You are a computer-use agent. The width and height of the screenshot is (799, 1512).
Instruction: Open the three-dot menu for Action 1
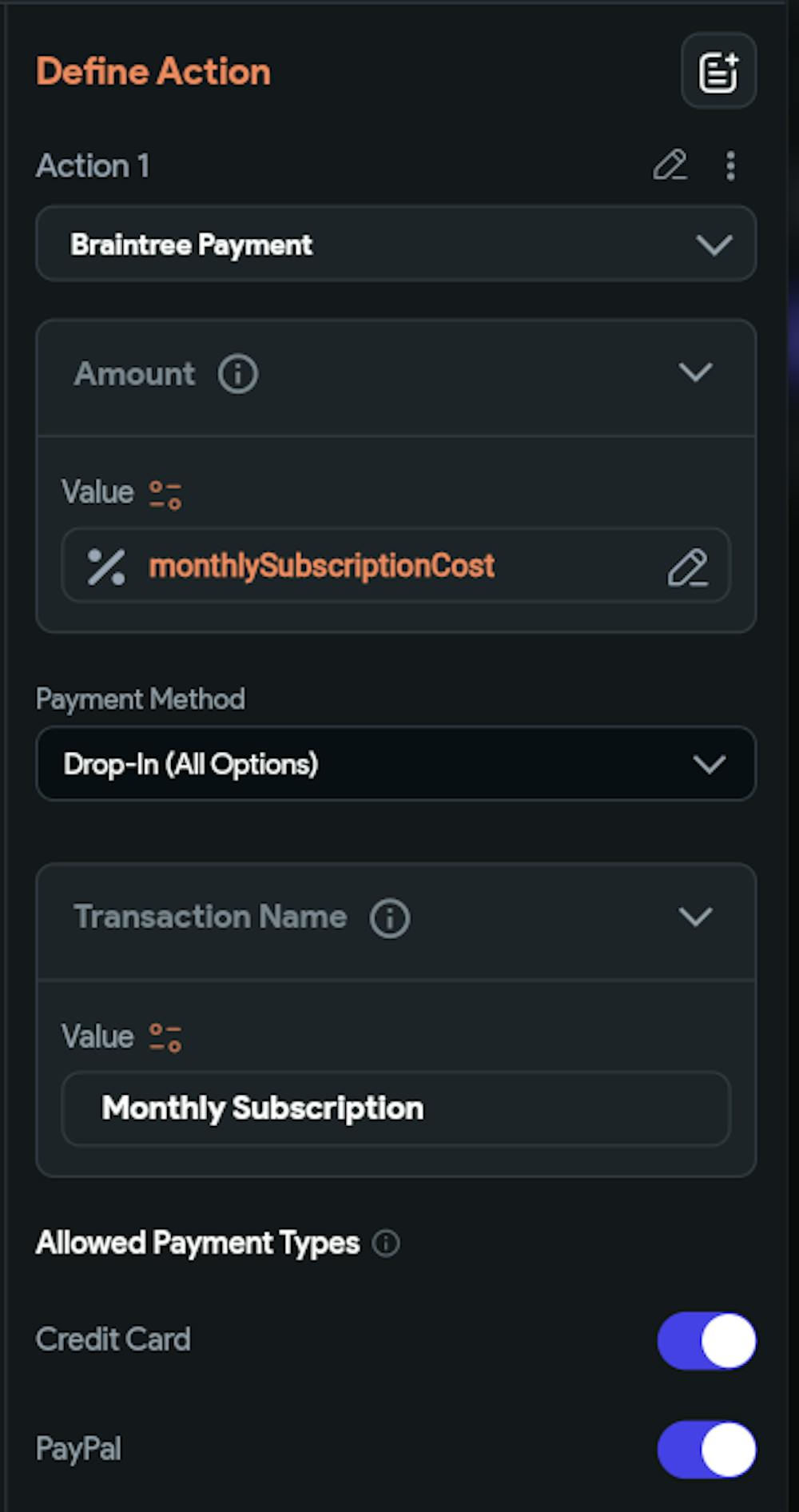730,165
